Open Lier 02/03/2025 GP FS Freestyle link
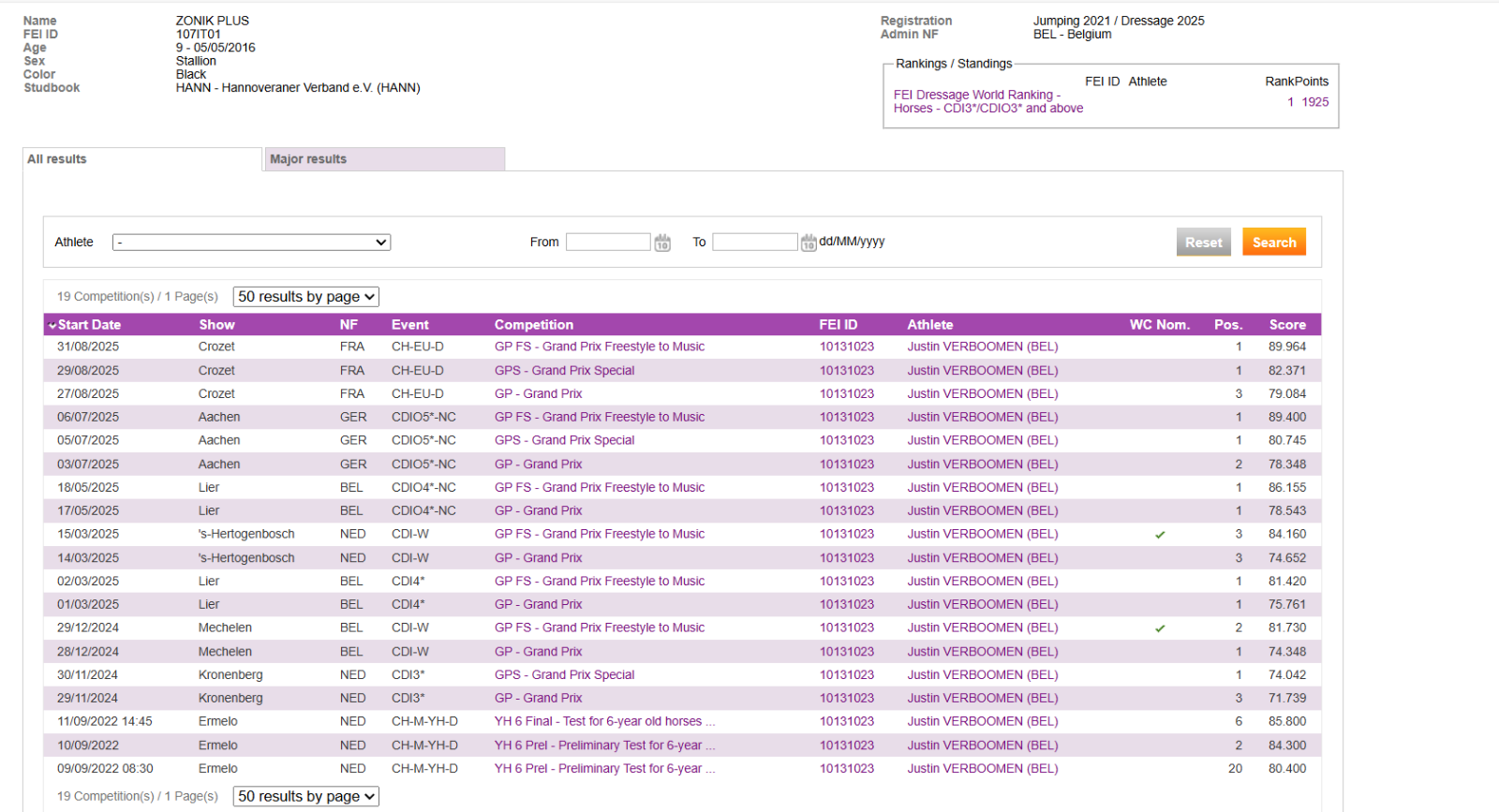1499x812 pixels. (600, 582)
